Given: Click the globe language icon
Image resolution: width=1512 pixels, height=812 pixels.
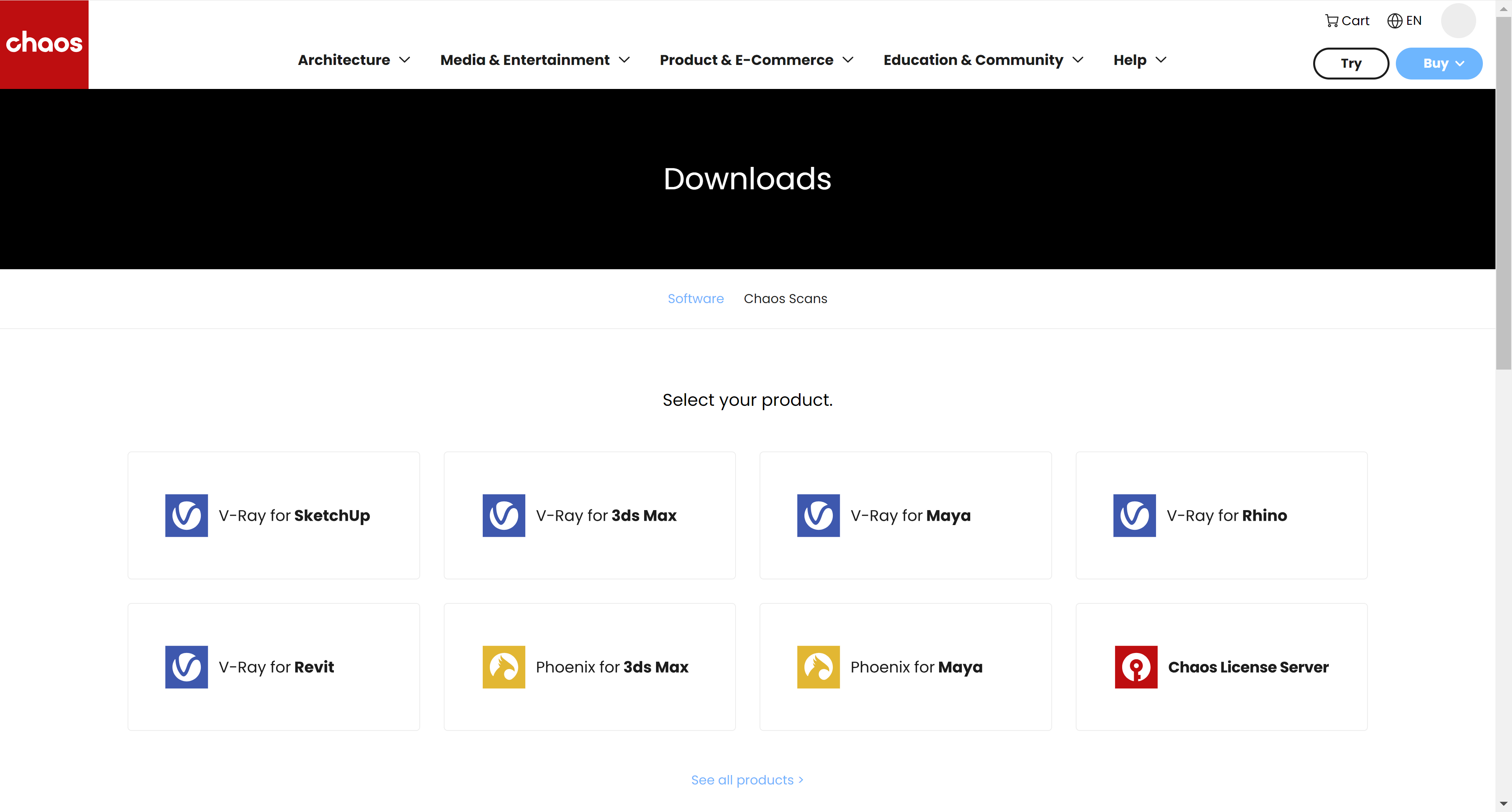Looking at the screenshot, I should pyautogui.click(x=1395, y=20).
